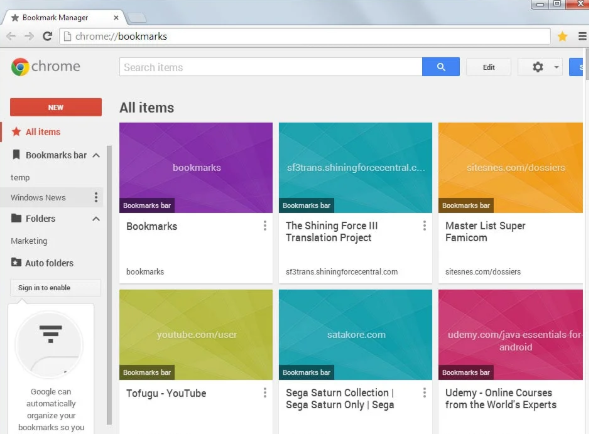
Task: Click the Sega Saturn Collection title
Action: click(x=340, y=399)
